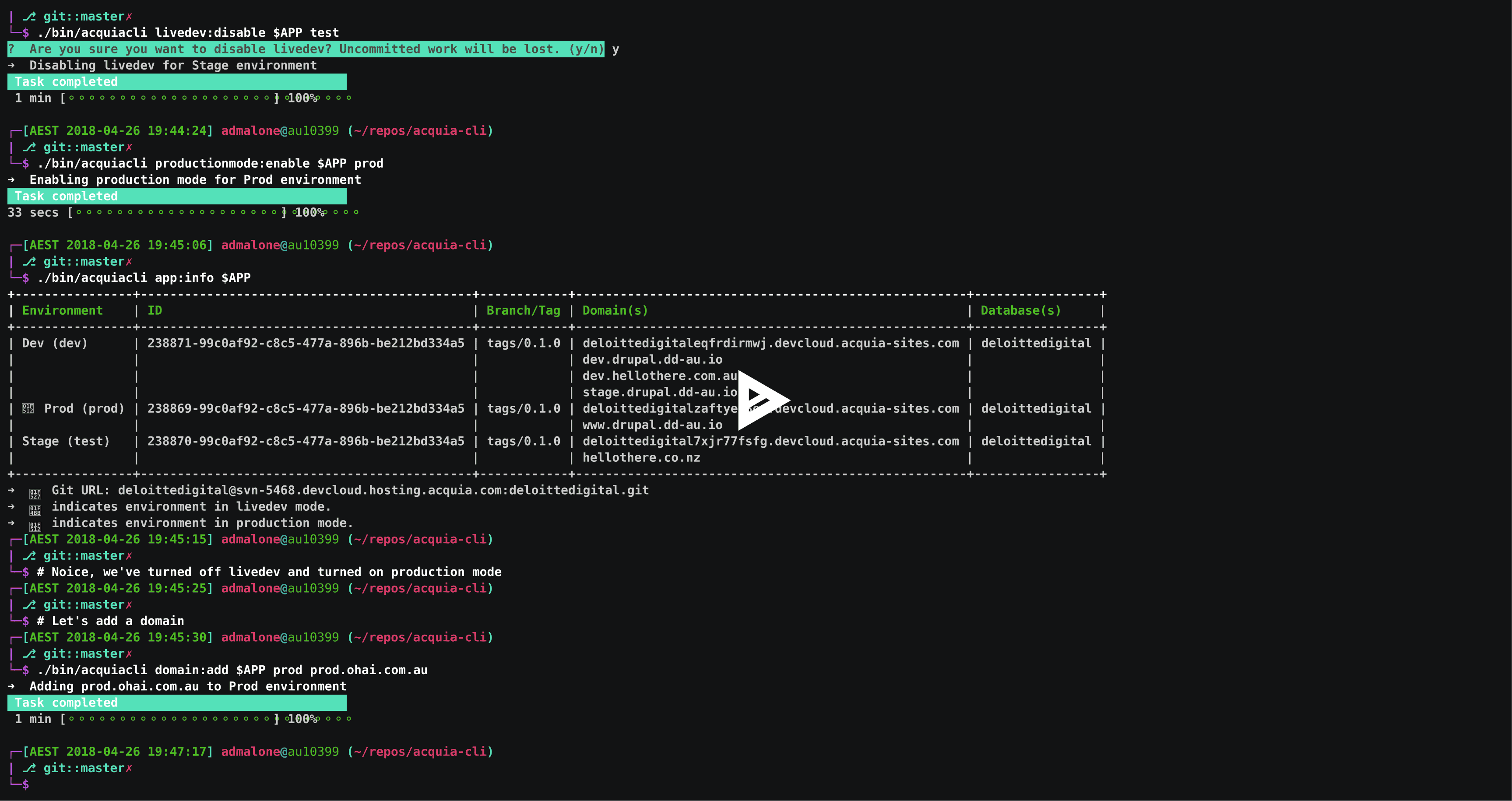Click deloittedigital database in the Stage row
The width and height of the screenshot is (1512, 801).
[1036, 441]
